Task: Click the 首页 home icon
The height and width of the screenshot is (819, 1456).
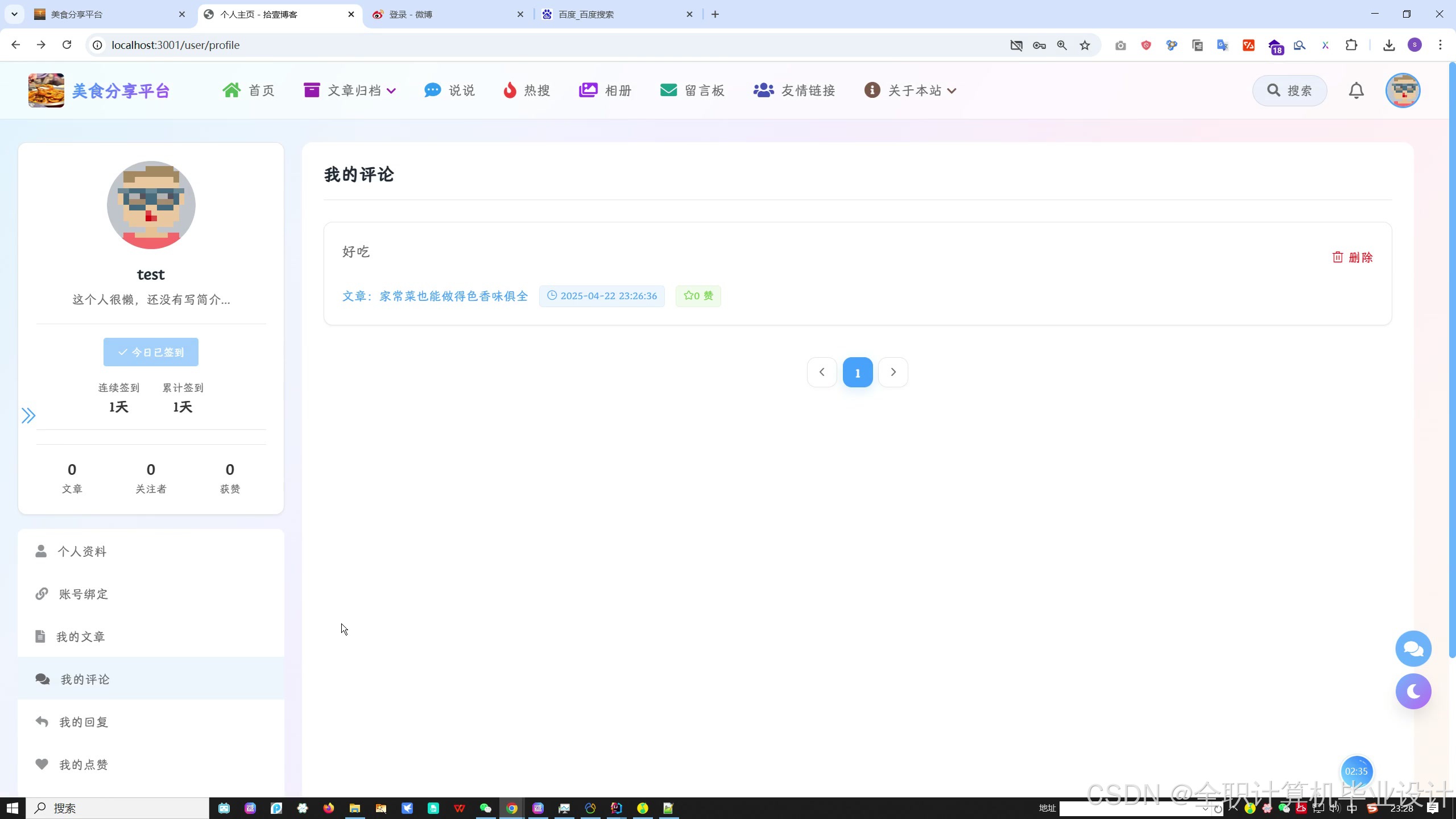Action: (231, 90)
